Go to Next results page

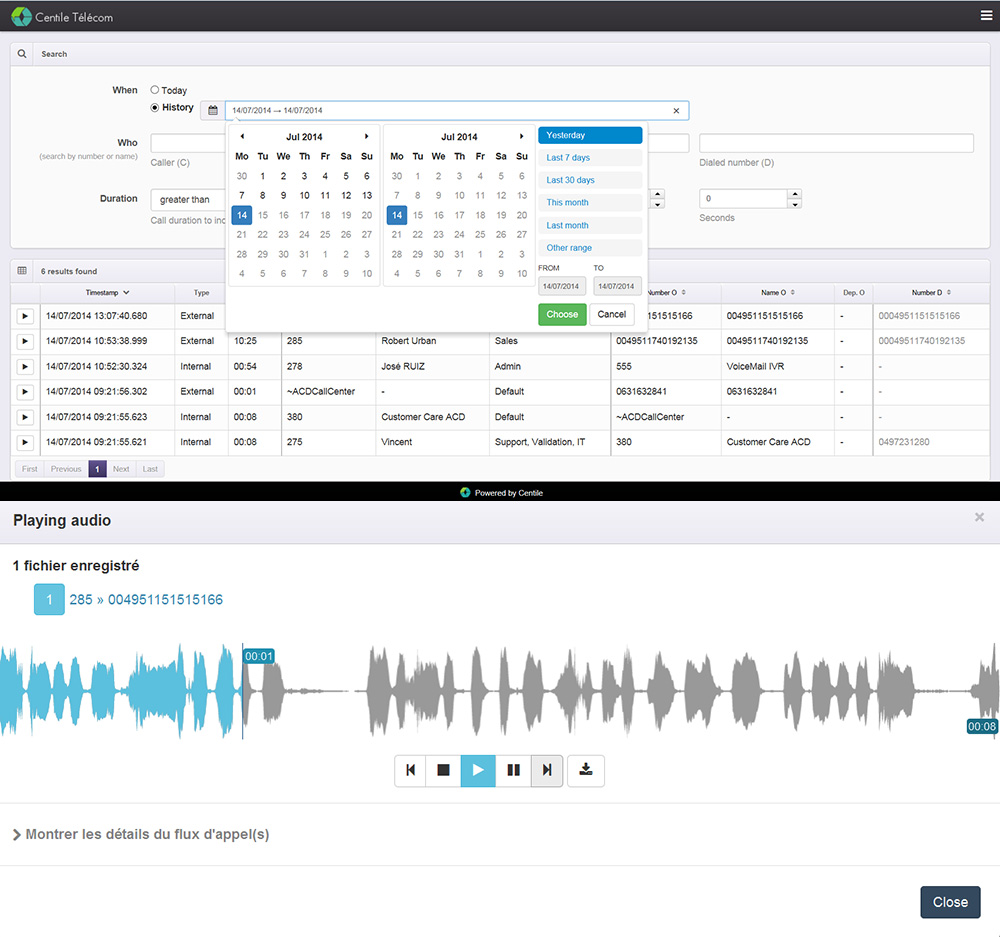click(121, 469)
